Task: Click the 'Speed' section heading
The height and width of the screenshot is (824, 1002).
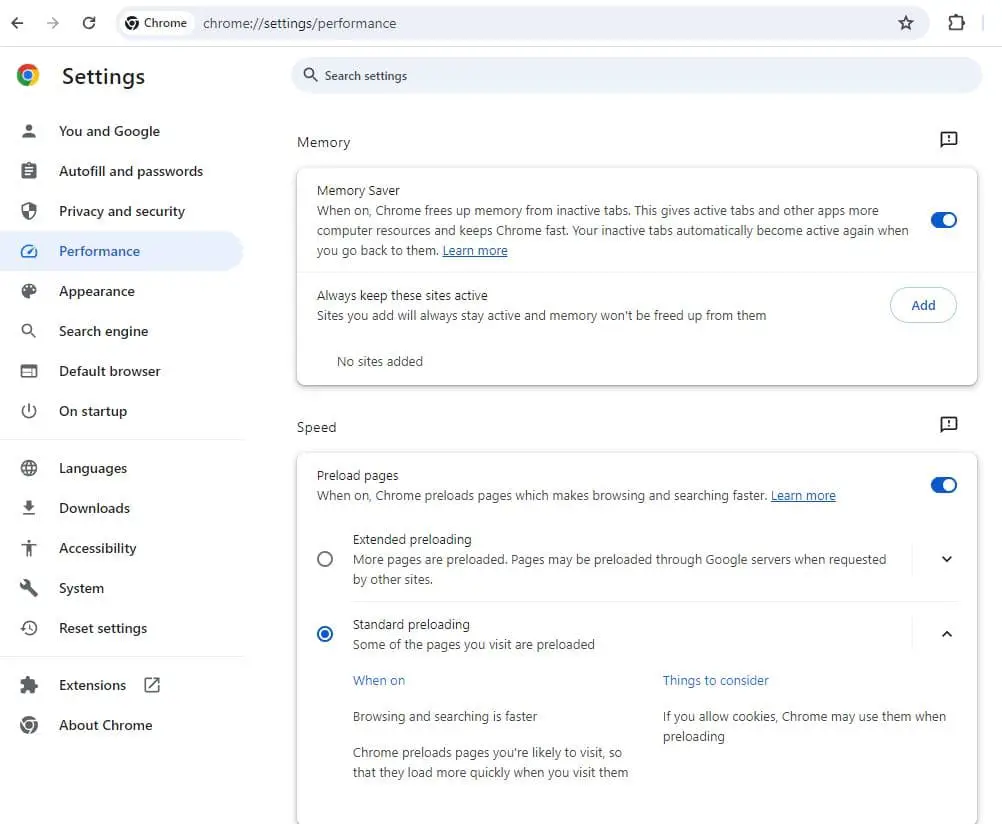Action: pos(316,427)
